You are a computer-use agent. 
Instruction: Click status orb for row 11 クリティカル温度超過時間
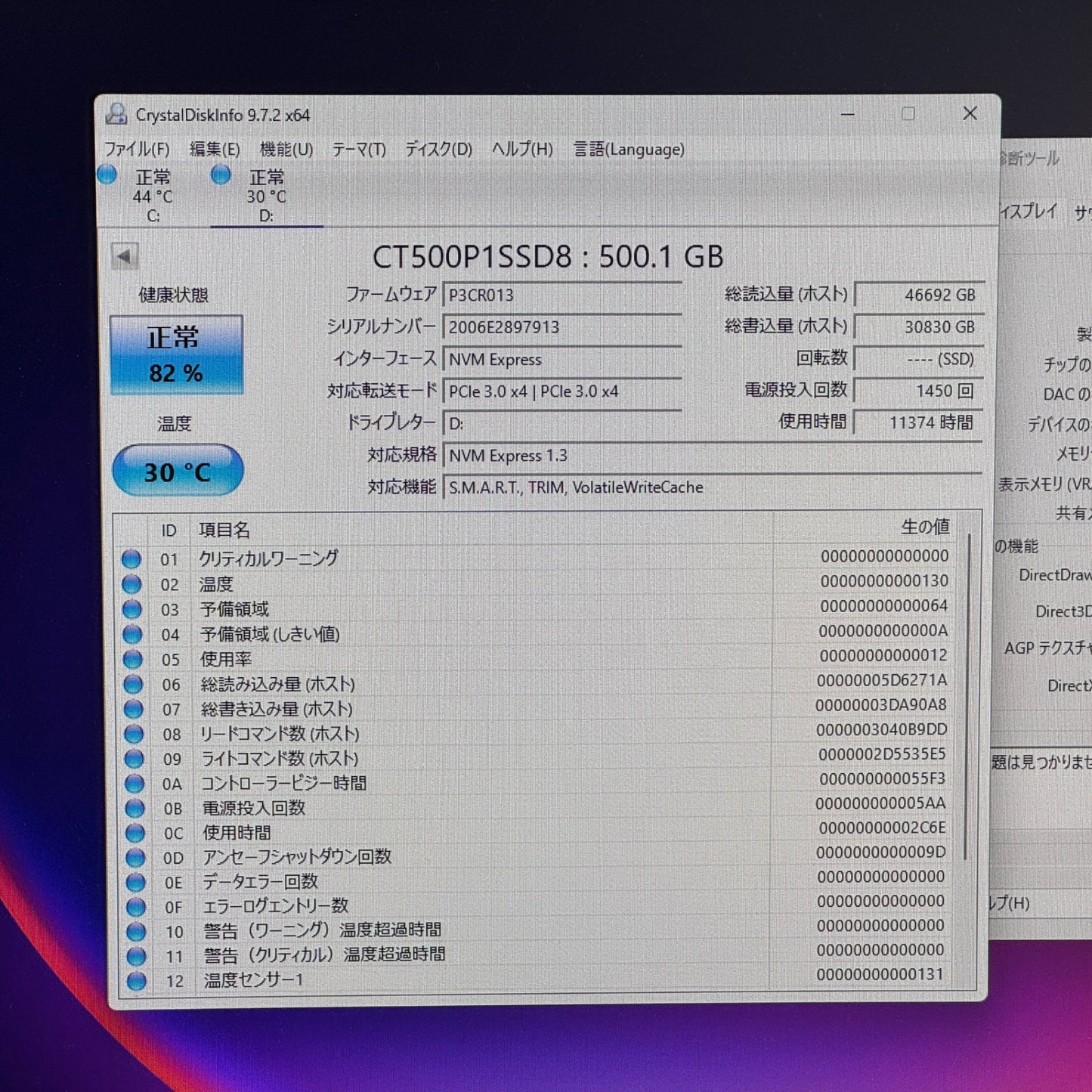pyautogui.click(x=136, y=956)
